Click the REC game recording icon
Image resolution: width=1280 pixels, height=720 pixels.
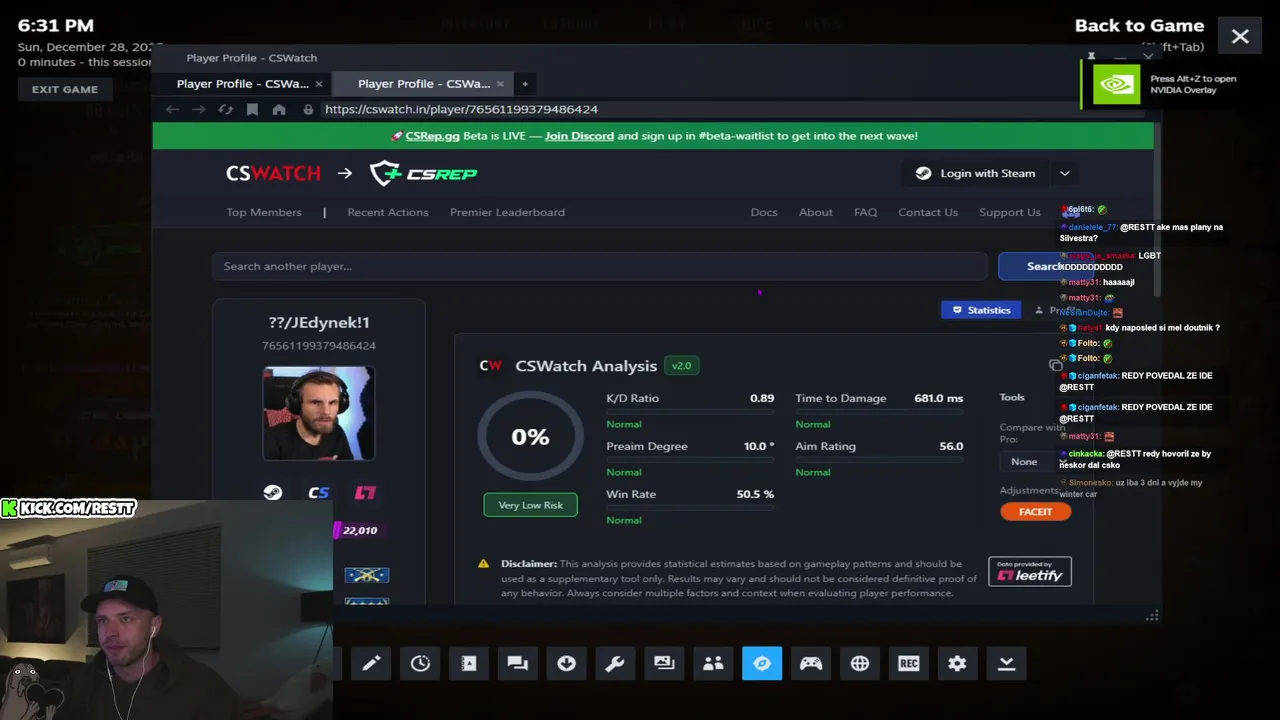pyautogui.click(x=908, y=663)
